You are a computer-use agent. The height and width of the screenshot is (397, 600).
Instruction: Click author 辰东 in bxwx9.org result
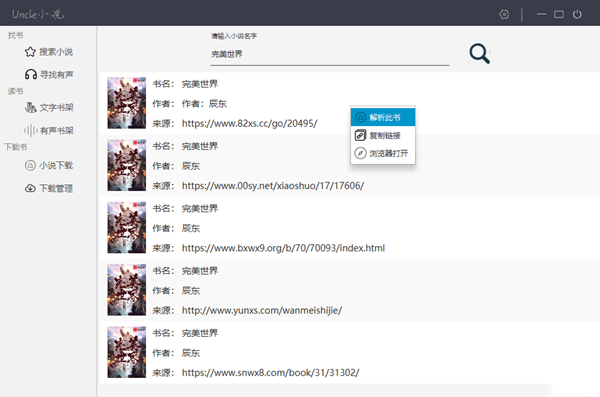(191, 229)
